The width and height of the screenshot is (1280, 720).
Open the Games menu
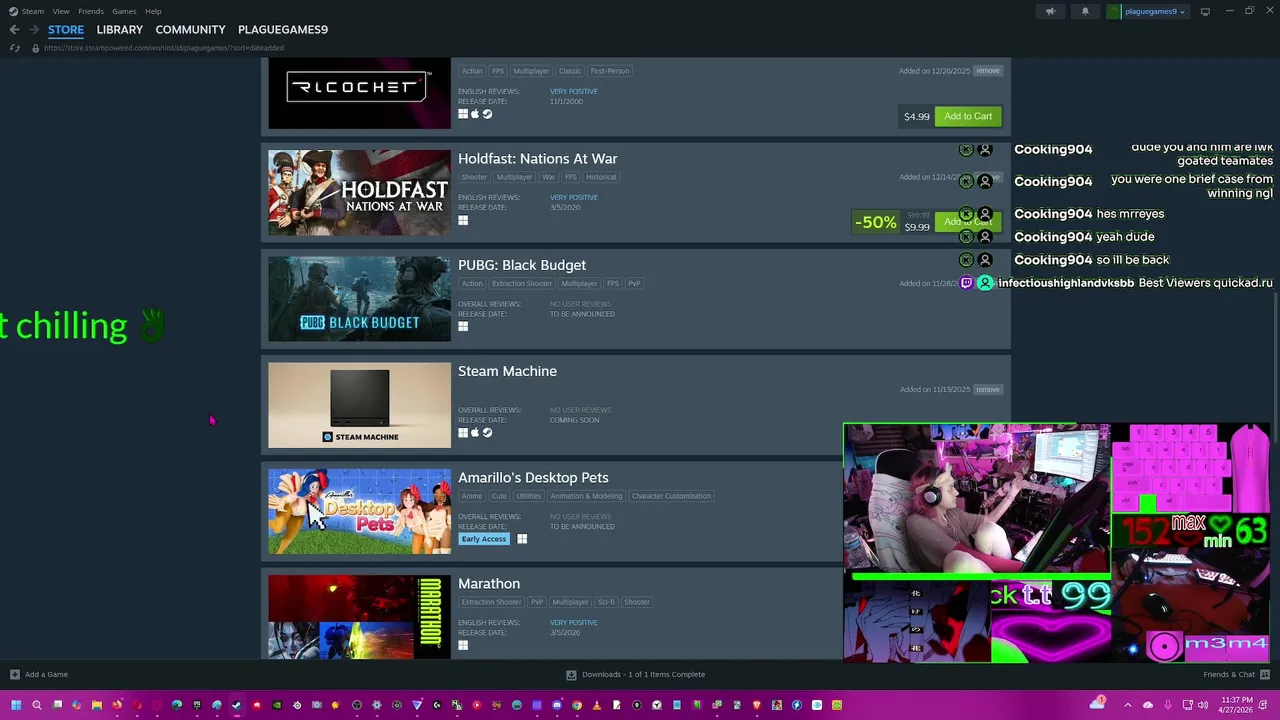(124, 12)
